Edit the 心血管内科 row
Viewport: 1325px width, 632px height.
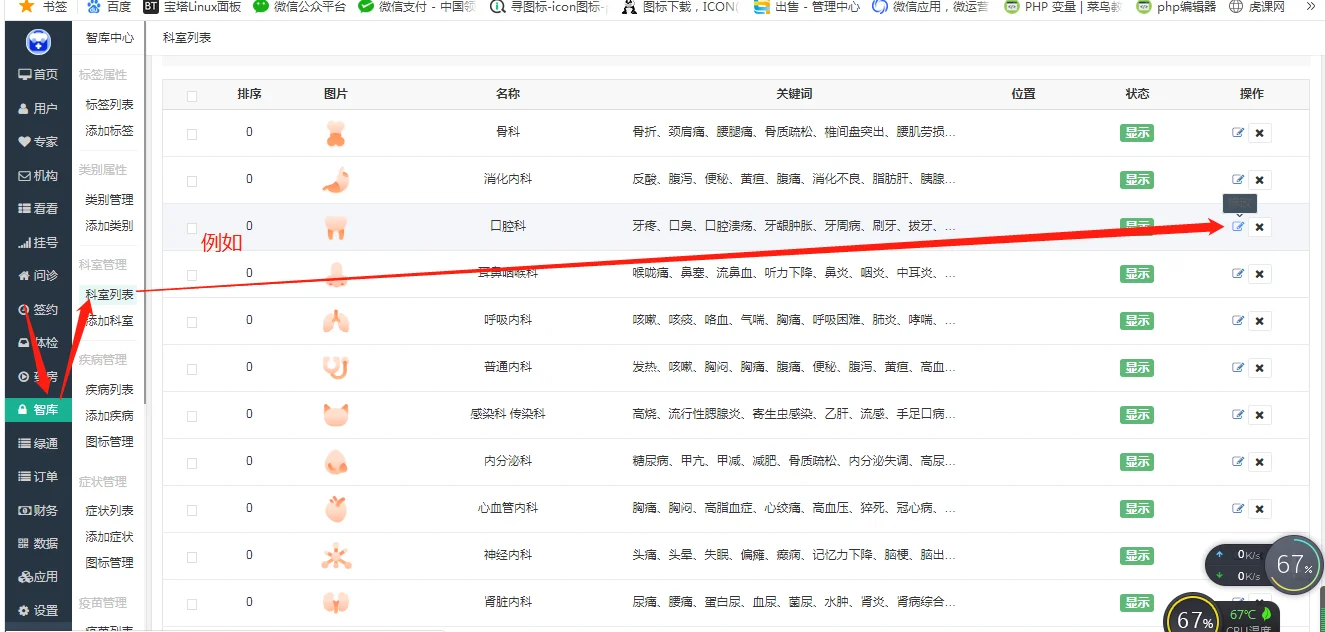pos(1238,509)
